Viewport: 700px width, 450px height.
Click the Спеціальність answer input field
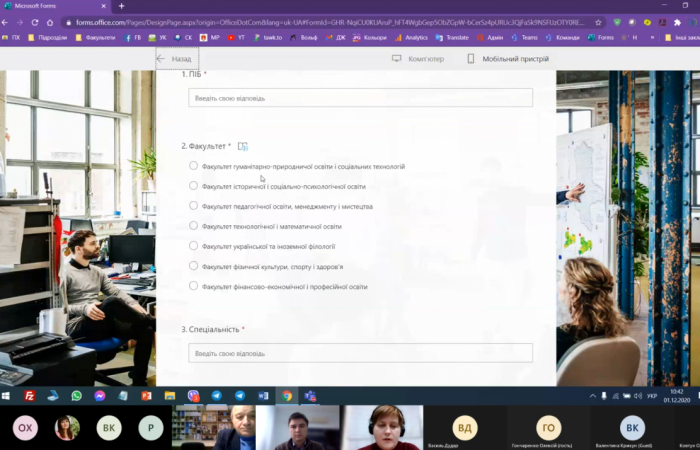[x=360, y=353]
